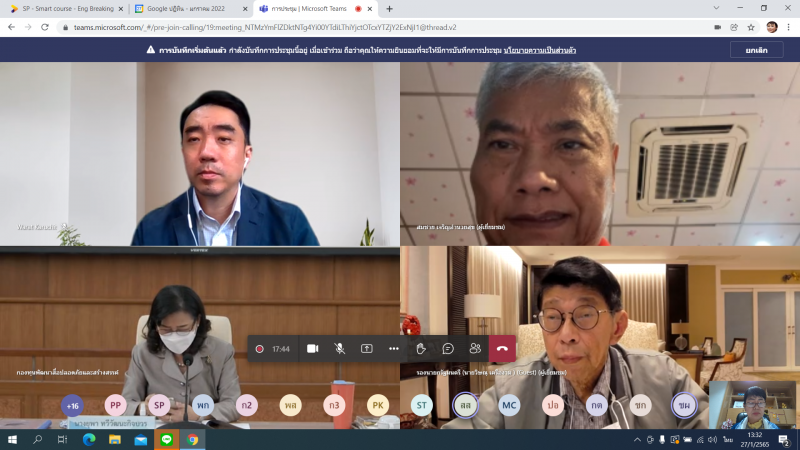Open the privacy policy link in banner
Viewport: 800px width, 450px height.
point(540,50)
